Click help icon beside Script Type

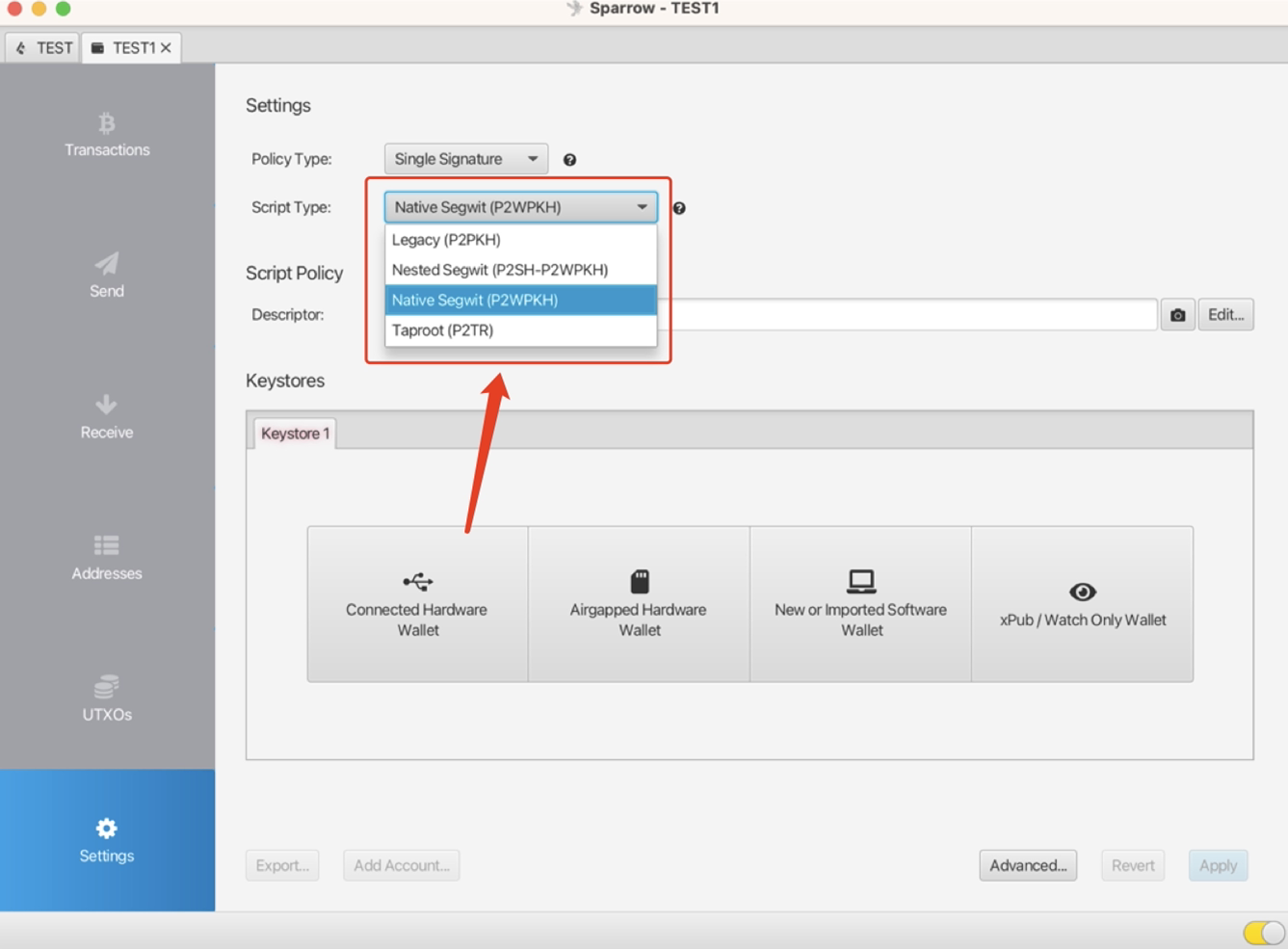679,208
